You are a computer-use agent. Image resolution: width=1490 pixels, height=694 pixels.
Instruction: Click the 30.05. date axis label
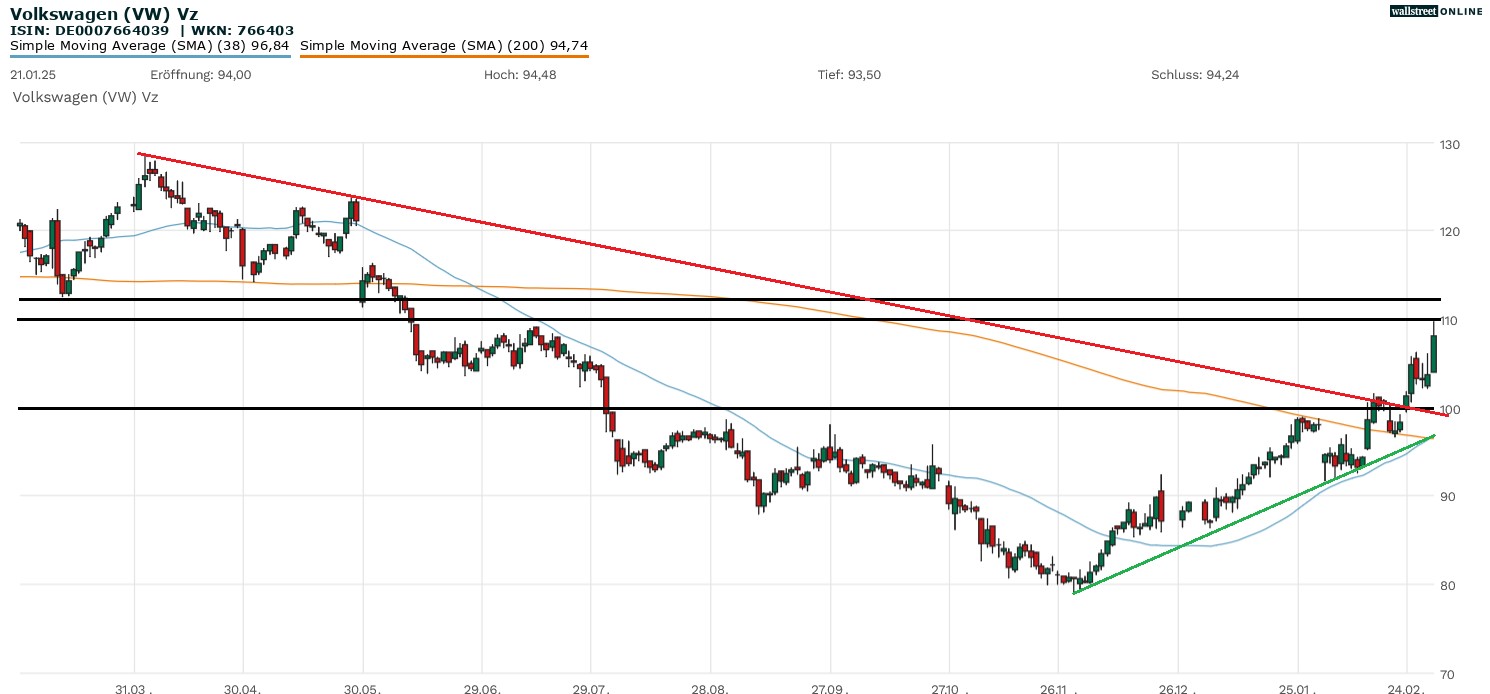[362, 690]
